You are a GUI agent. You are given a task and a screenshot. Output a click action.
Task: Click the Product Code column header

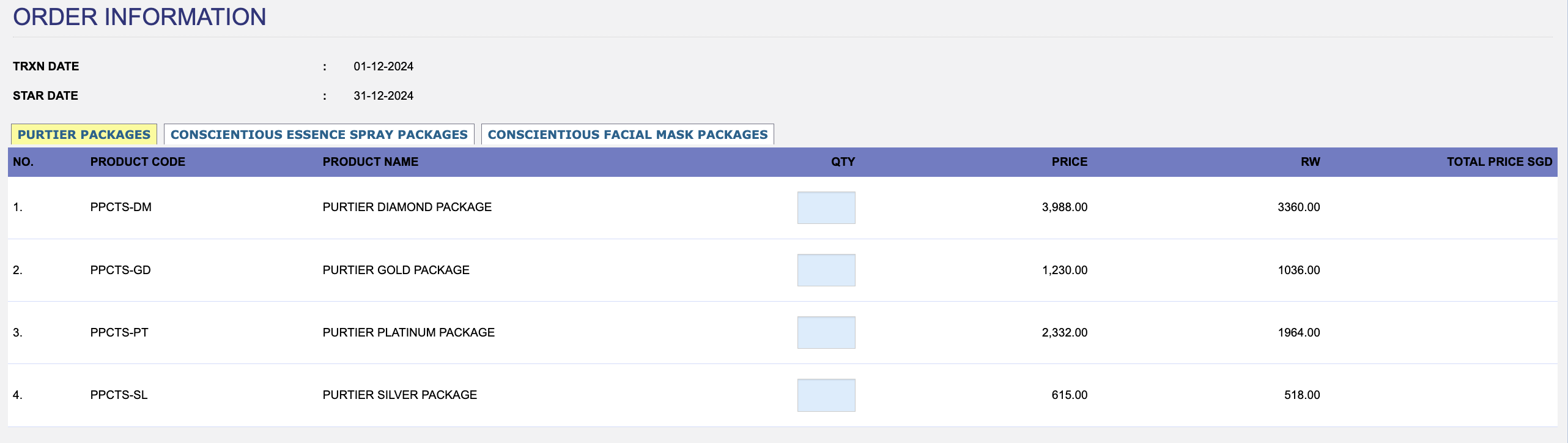pyautogui.click(x=138, y=162)
